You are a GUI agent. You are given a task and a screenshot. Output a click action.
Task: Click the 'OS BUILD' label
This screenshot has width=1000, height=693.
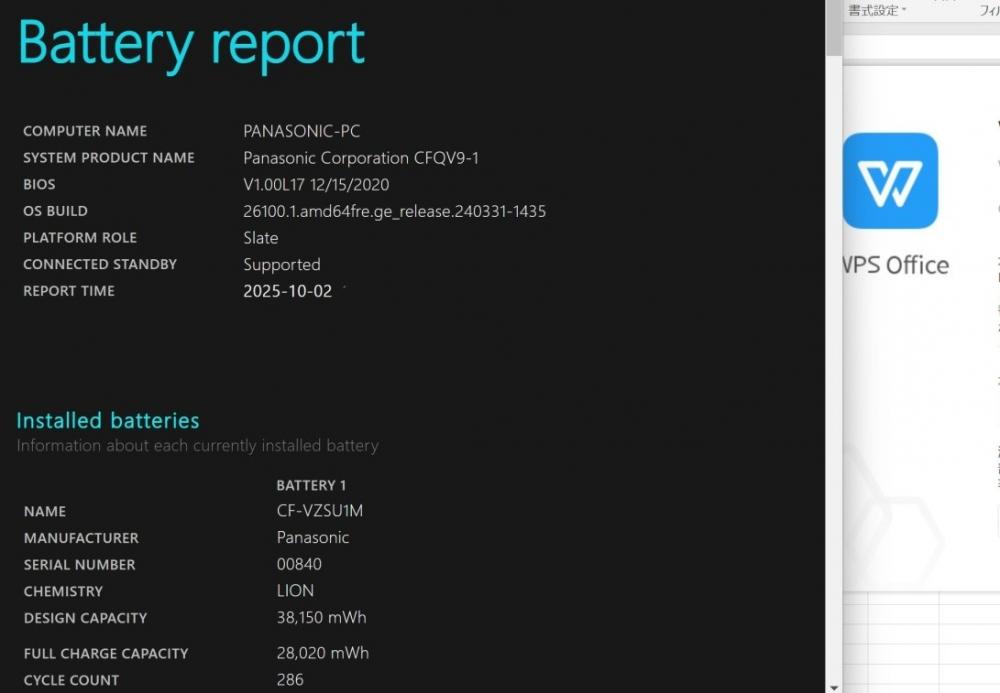[55, 211]
